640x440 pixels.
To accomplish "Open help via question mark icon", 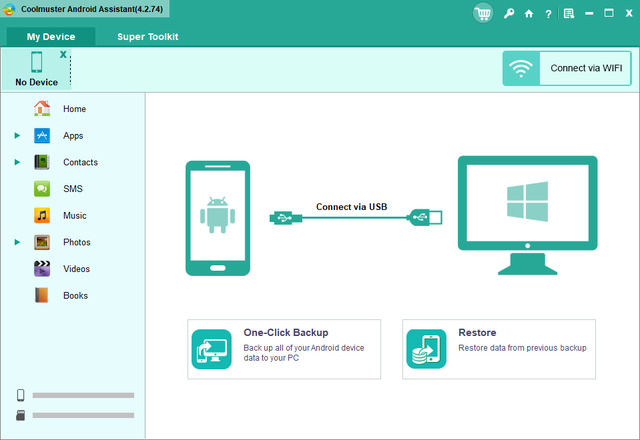I will (x=548, y=14).
